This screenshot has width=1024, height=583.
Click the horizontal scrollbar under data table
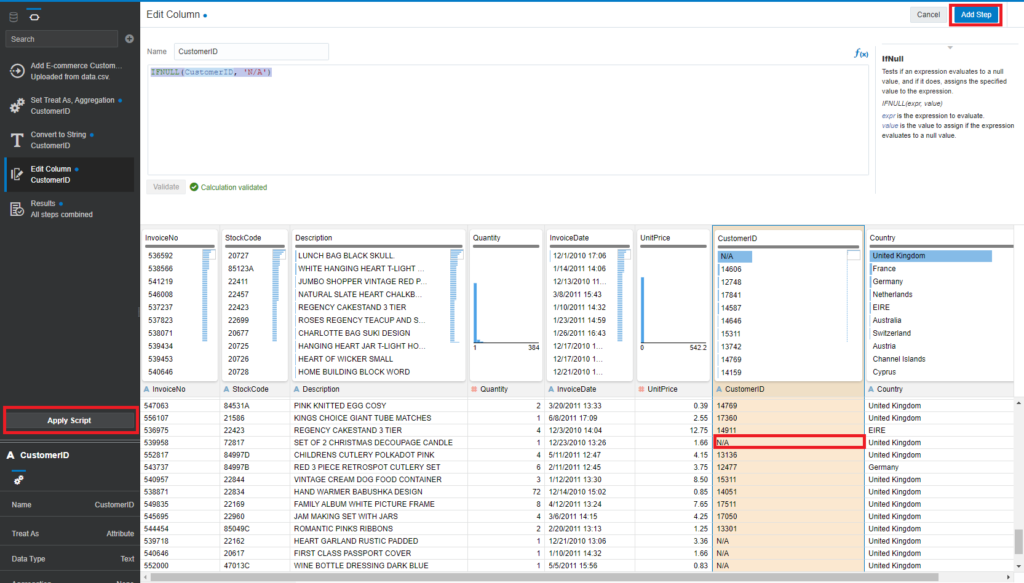(x=545, y=577)
